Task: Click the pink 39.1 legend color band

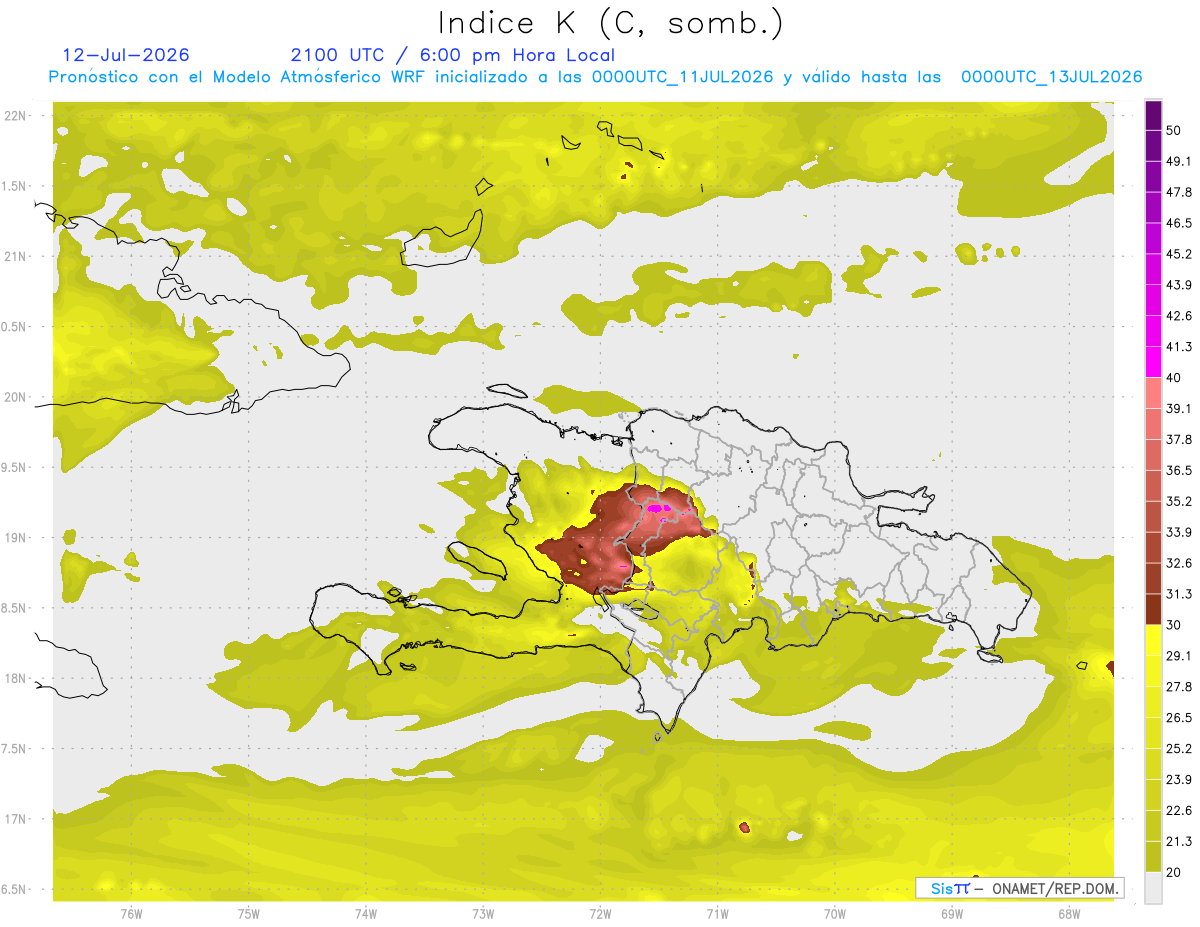Action: [1153, 393]
